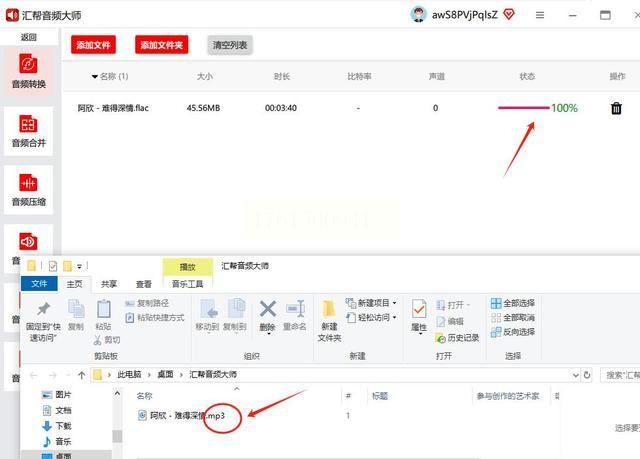This screenshot has width=640, height=459.
Task: Click the 重命名 rename icon
Action: point(295,309)
